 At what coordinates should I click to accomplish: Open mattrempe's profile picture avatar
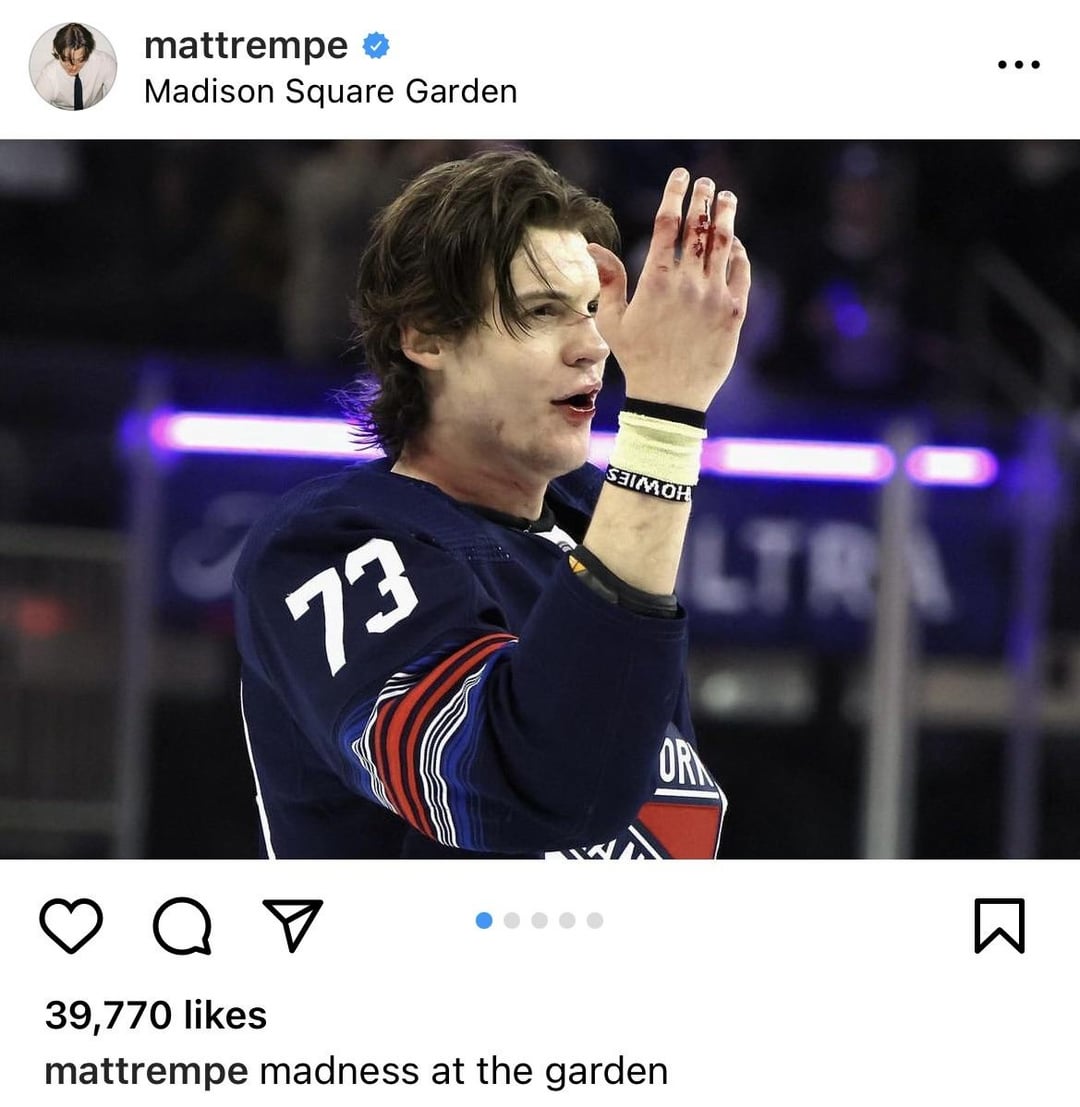pos(73,66)
